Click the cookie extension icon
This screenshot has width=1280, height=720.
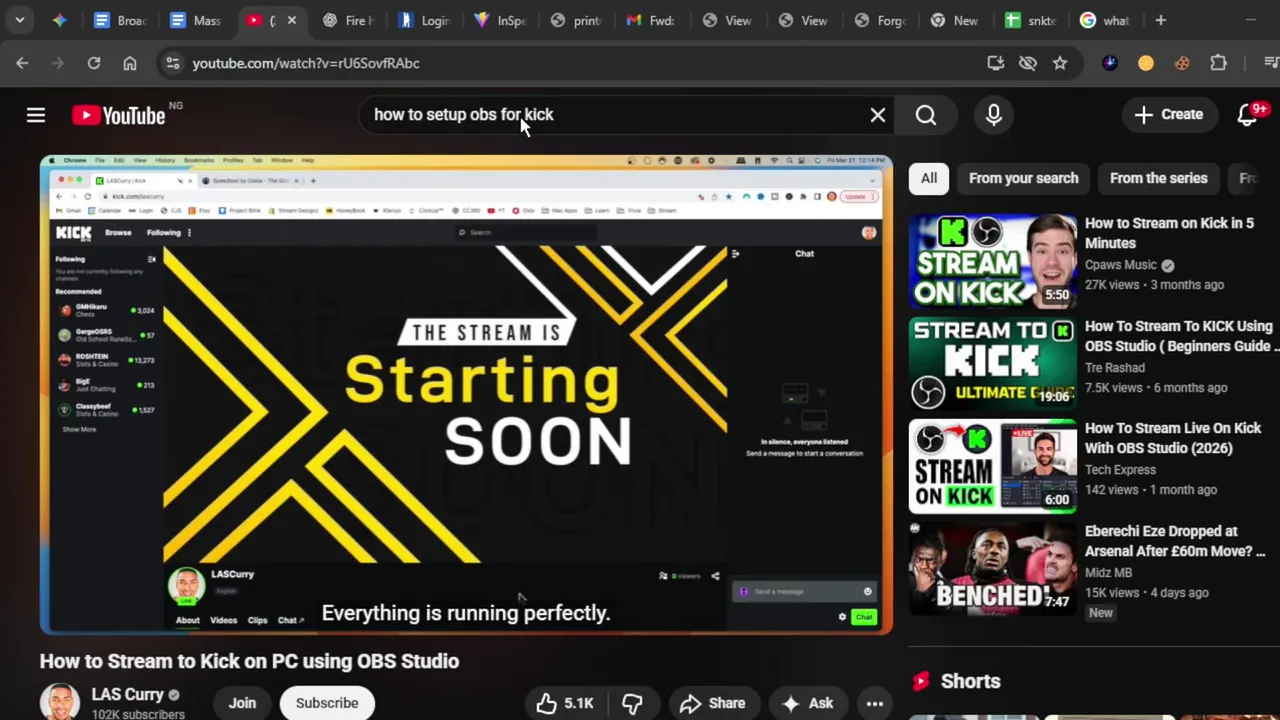pyautogui.click(x=1182, y=63)
